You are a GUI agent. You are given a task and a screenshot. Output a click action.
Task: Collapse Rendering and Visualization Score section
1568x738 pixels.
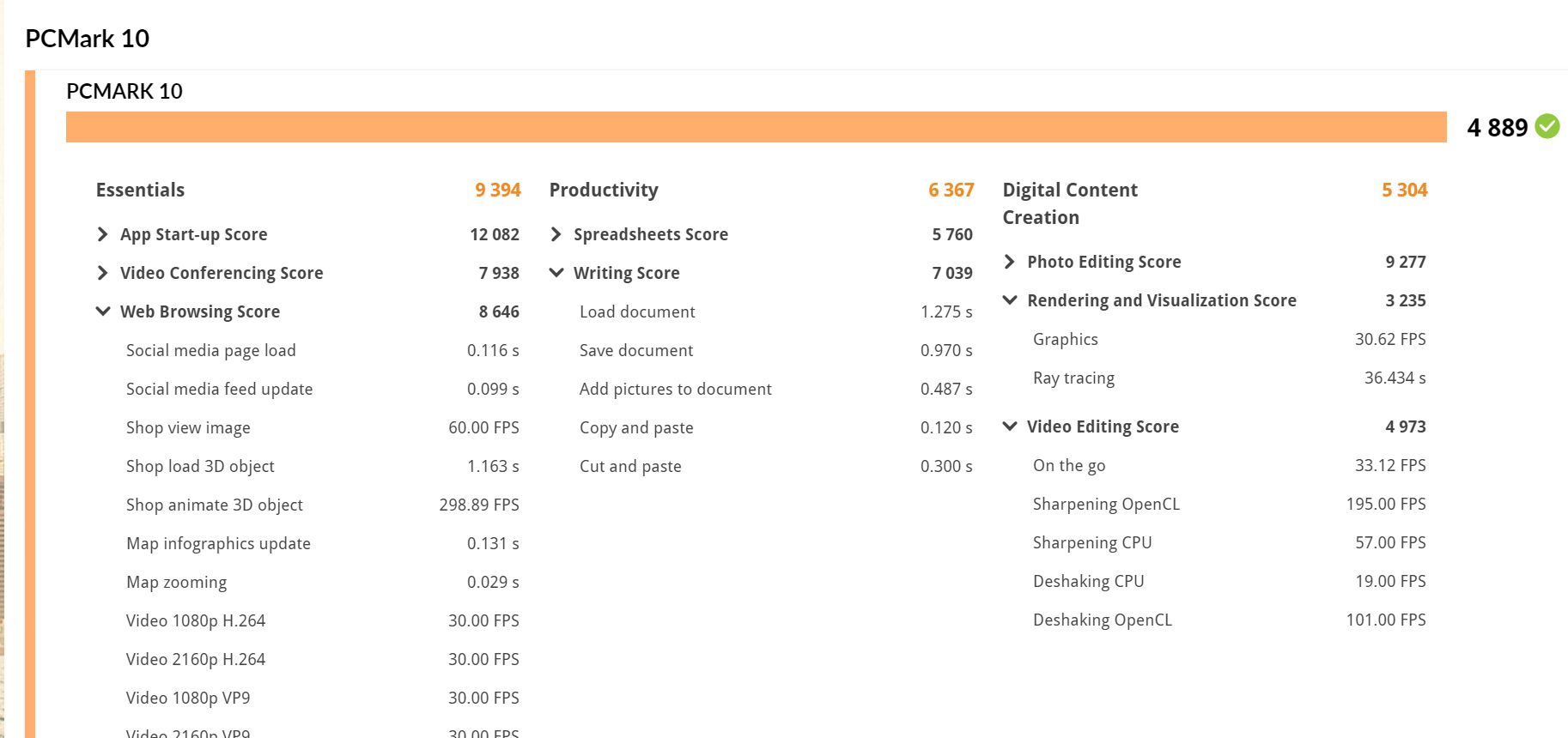coord(1010,300)
